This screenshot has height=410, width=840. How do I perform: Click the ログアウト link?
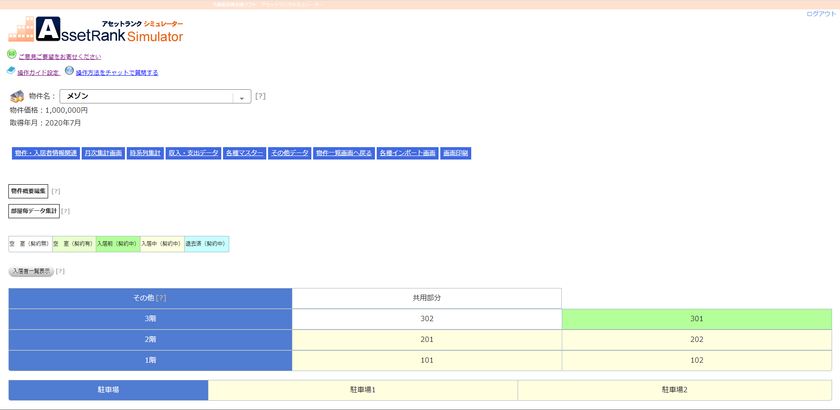point(821,14)
